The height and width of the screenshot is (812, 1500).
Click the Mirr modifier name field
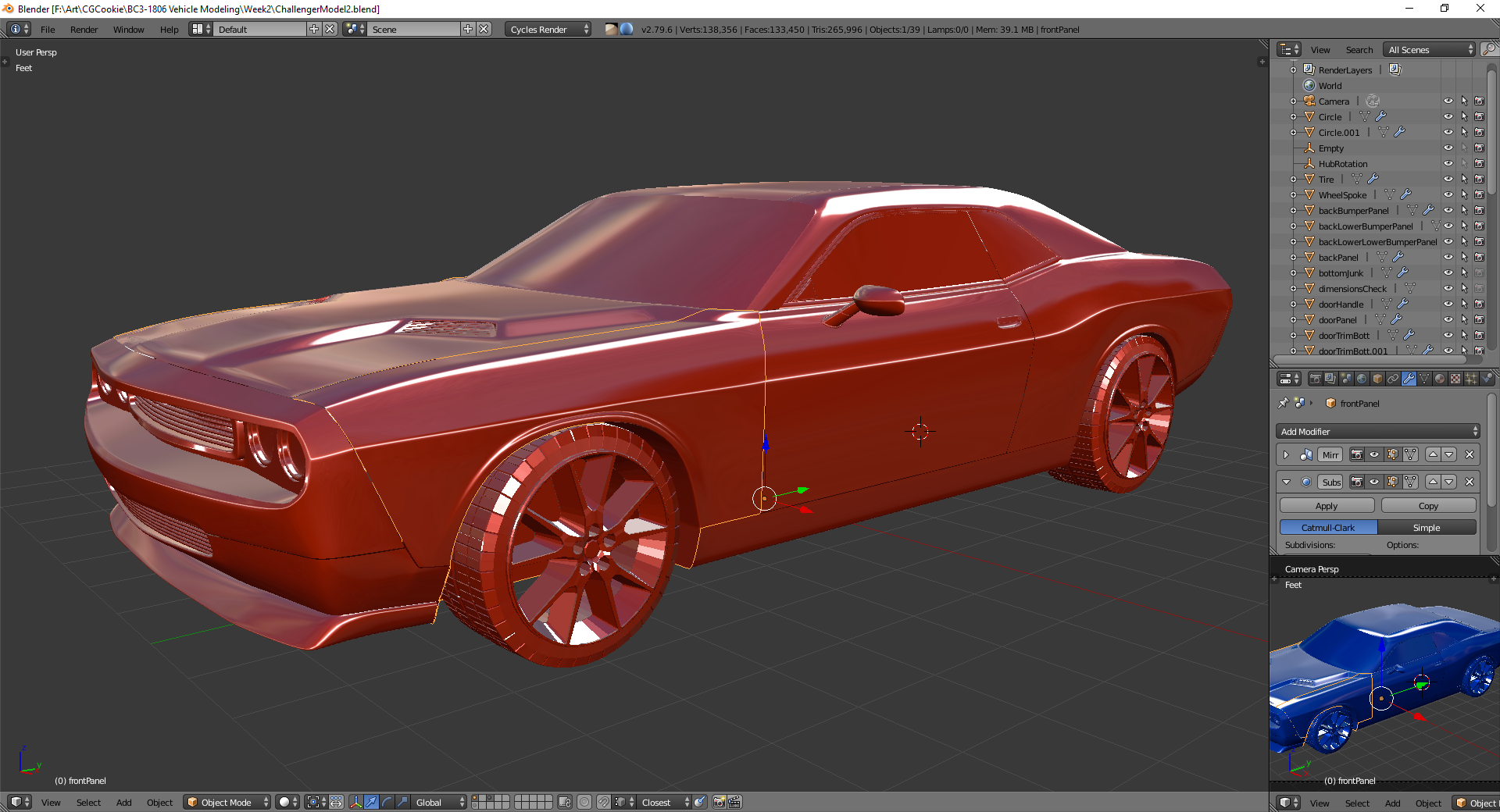[x=1330, y=454]
